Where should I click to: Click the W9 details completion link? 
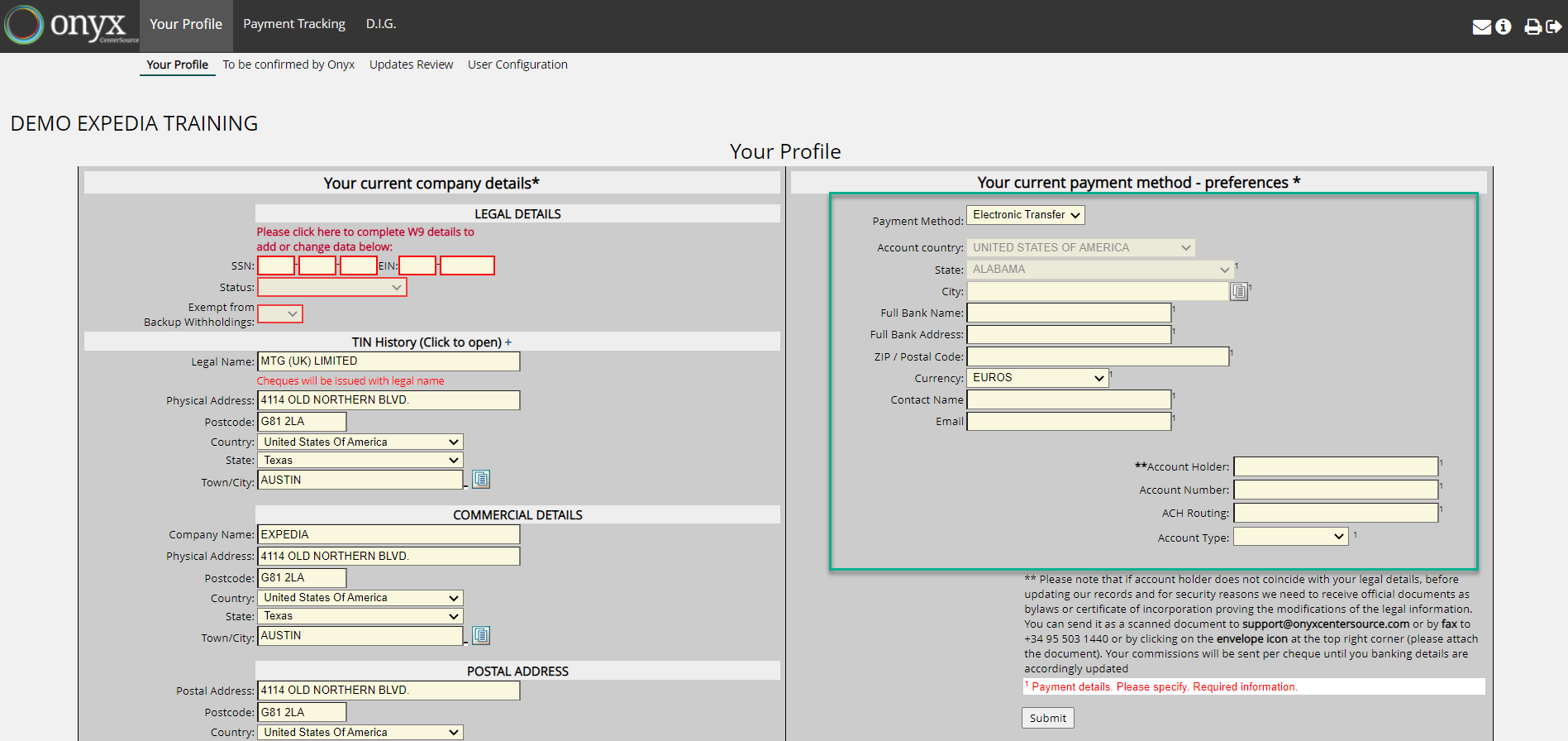click(x=365, y=239)
